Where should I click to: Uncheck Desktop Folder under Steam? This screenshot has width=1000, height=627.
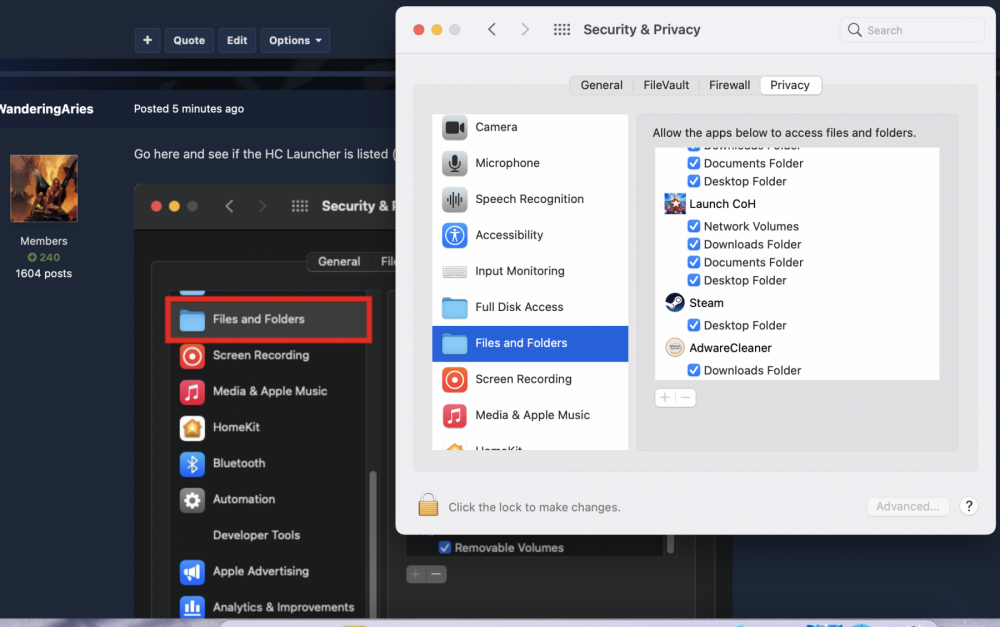pyautogui.click(x=694, y=325)
